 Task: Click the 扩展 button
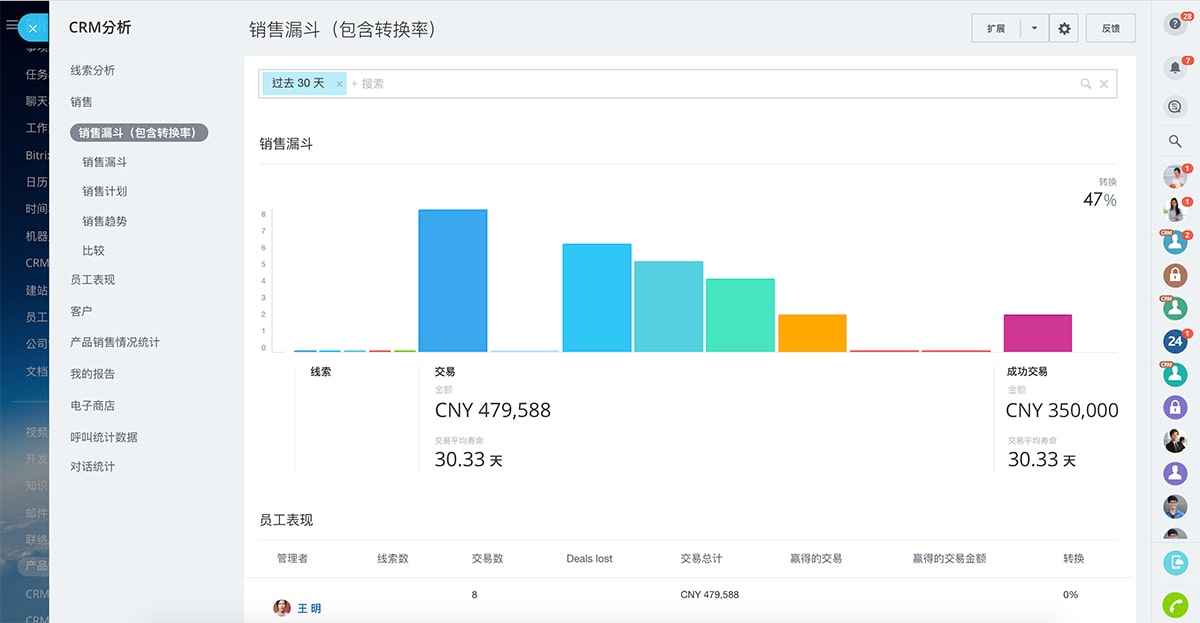coord(996,29)
